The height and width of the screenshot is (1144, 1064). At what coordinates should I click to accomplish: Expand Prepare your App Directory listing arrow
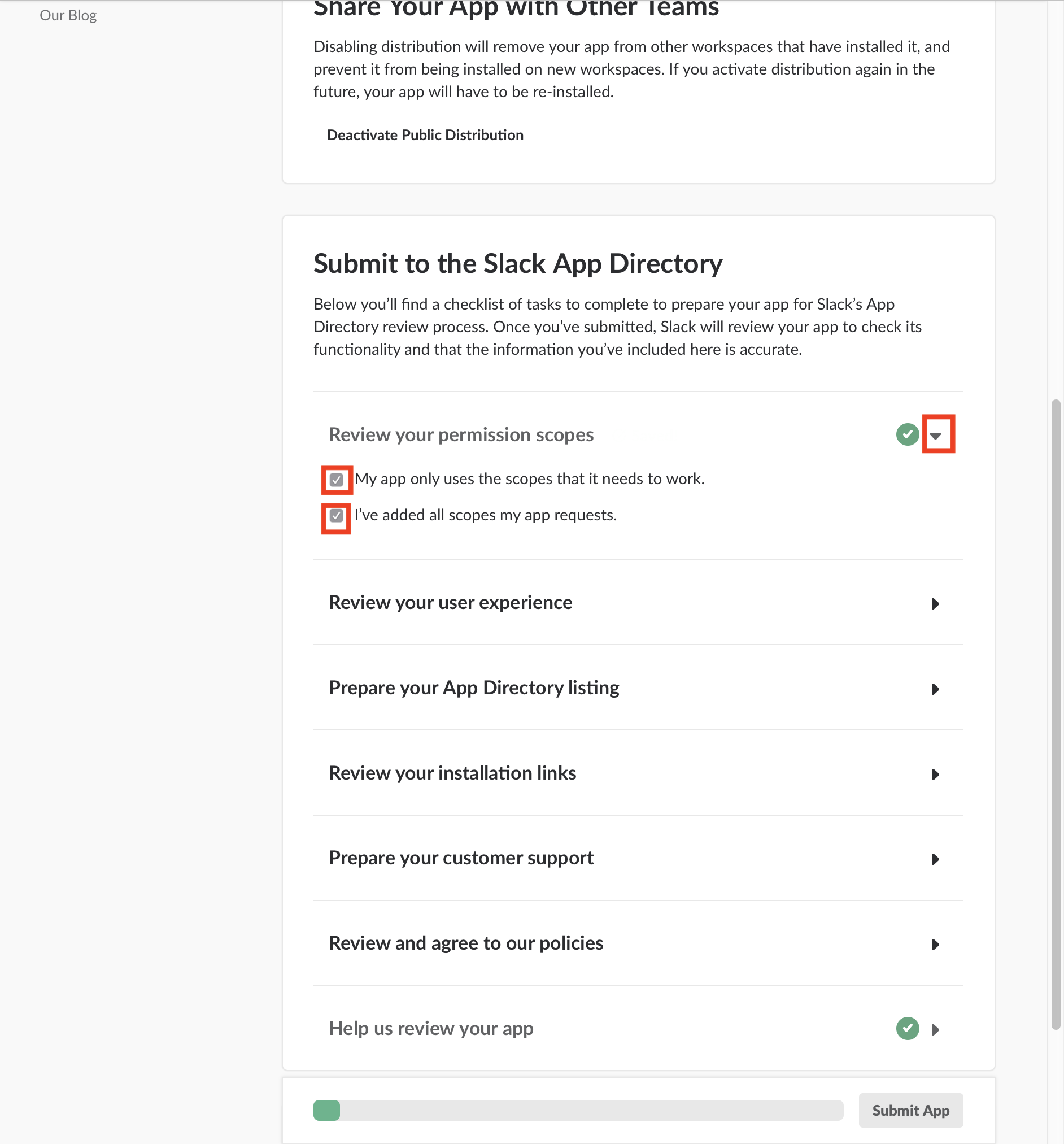click(x=935, y=689)
